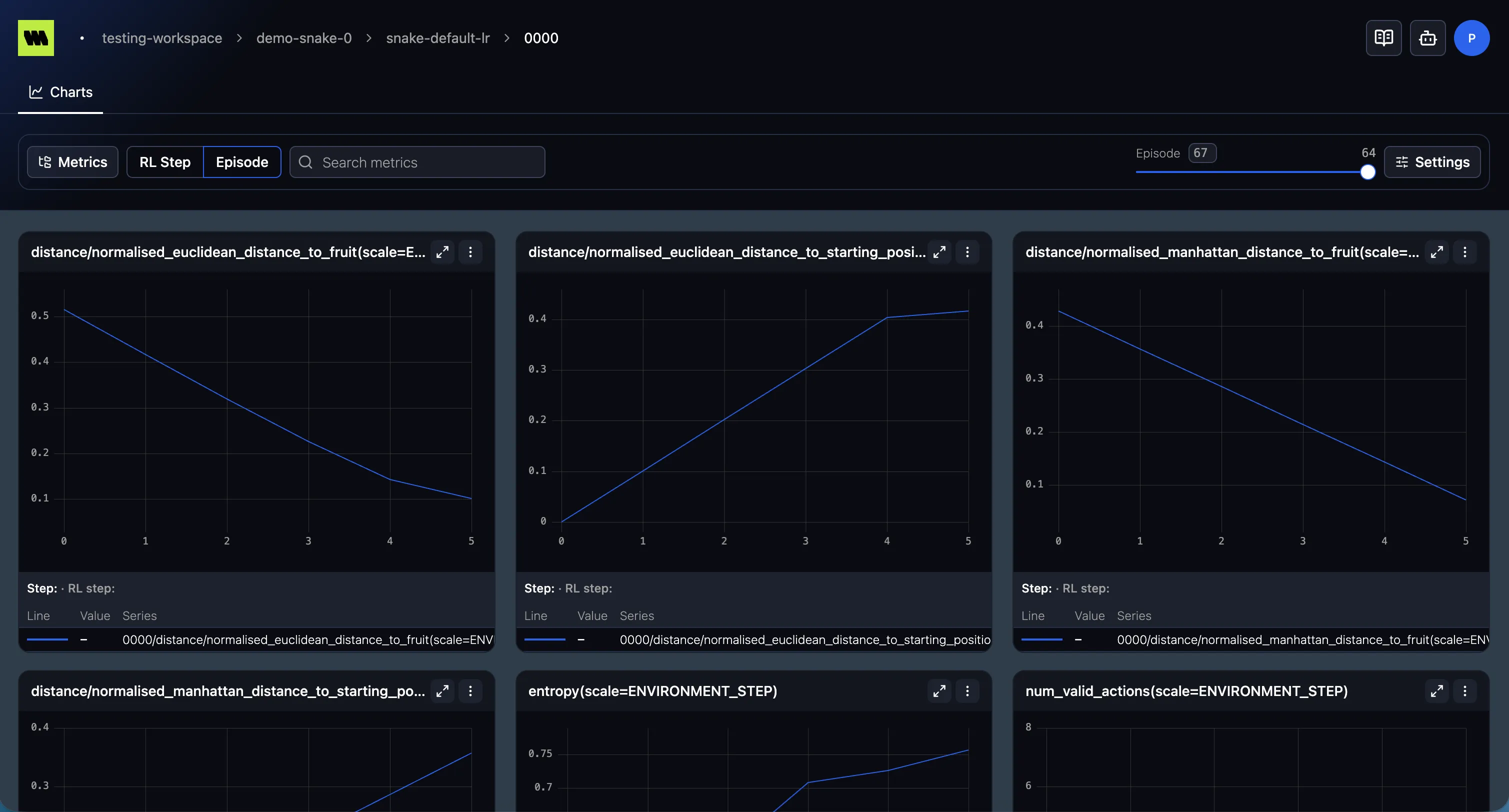This screenshot has width=1509, height=812.
Task: Focus the Search metrics field
Action: tap(417, 162)
